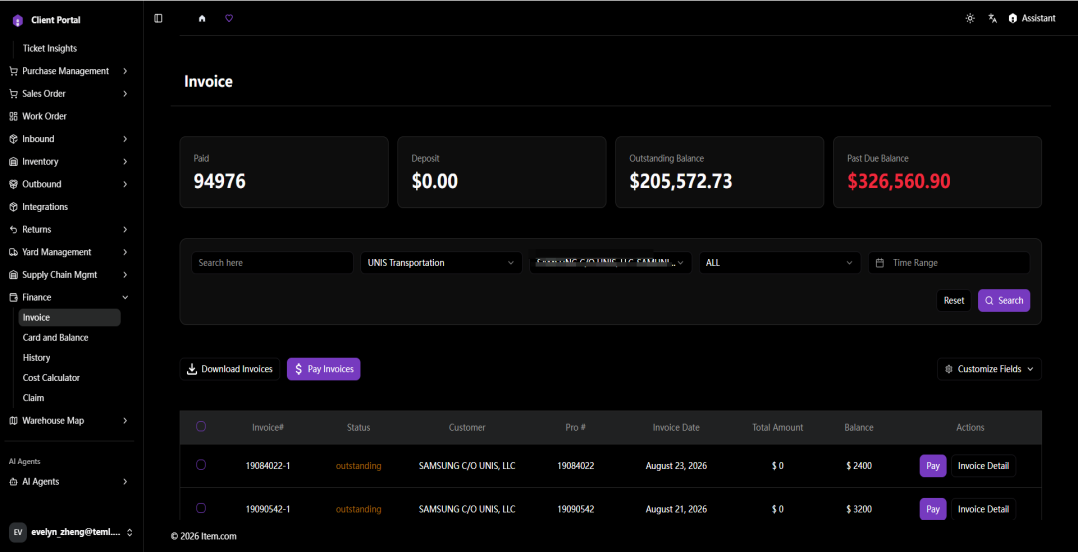Image resolution: width=1078 pixels, height=552 pixels.
Task: Click the AI Agents robot icon
Action: pyautogui.click(x=14, y=482)
